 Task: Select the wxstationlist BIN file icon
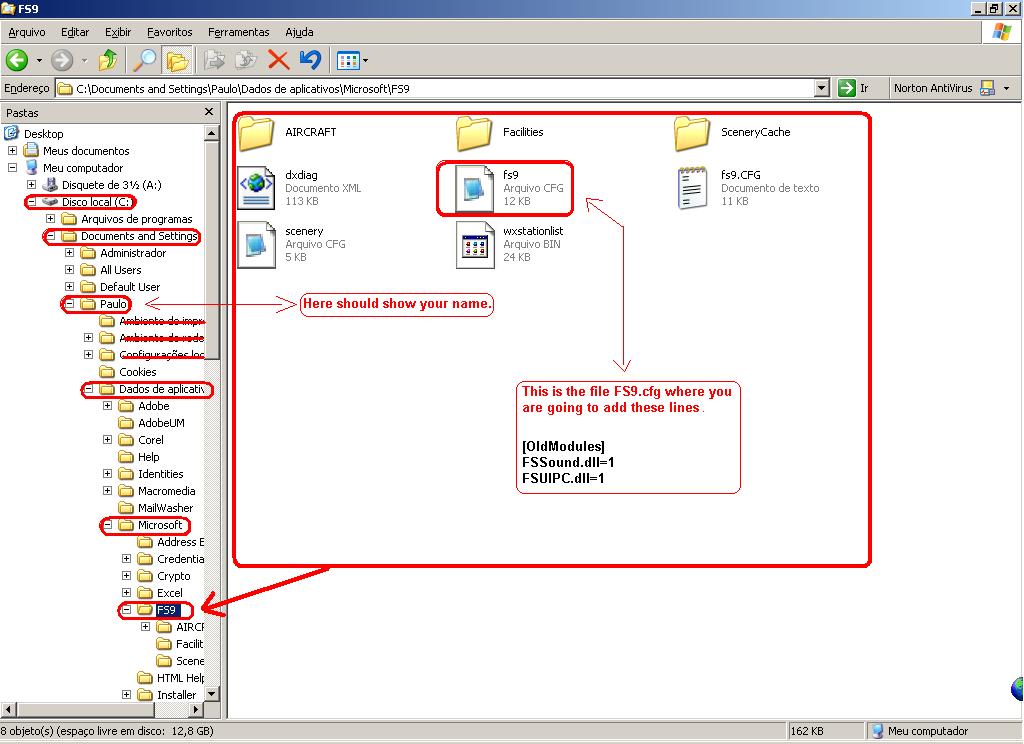pyautogui.click(x=473, y=244)
